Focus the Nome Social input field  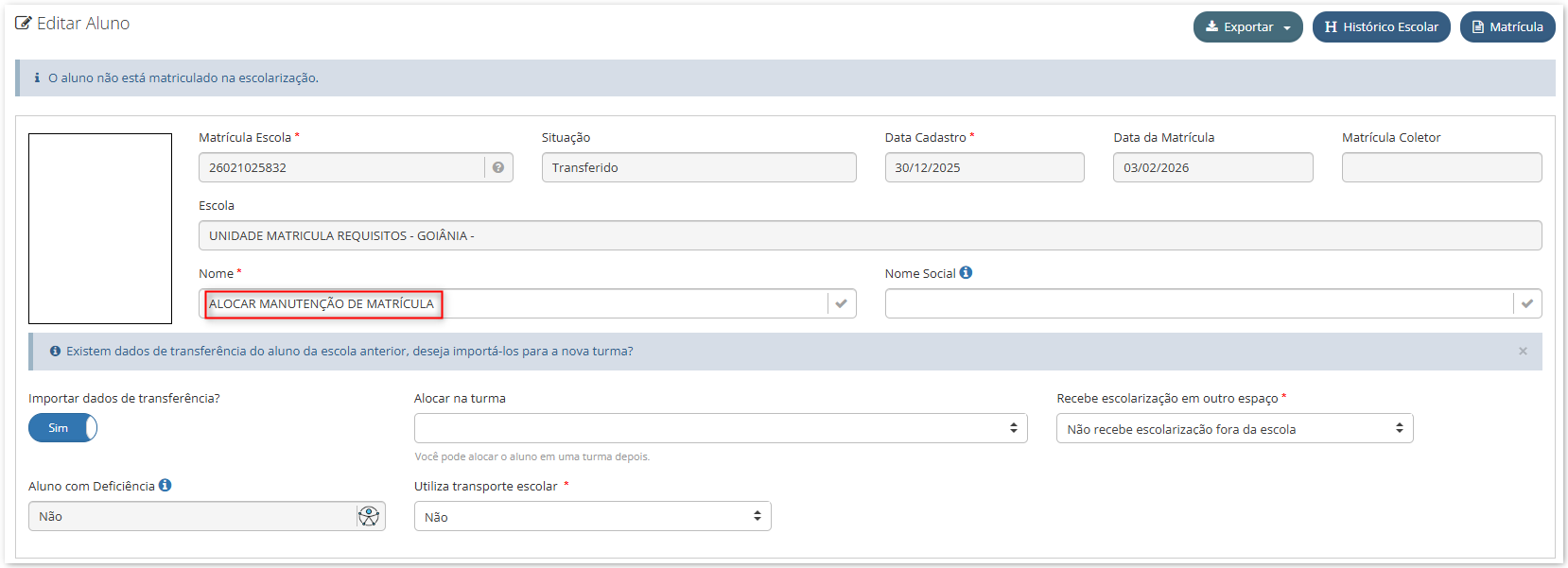click(x=1198, y=303)
